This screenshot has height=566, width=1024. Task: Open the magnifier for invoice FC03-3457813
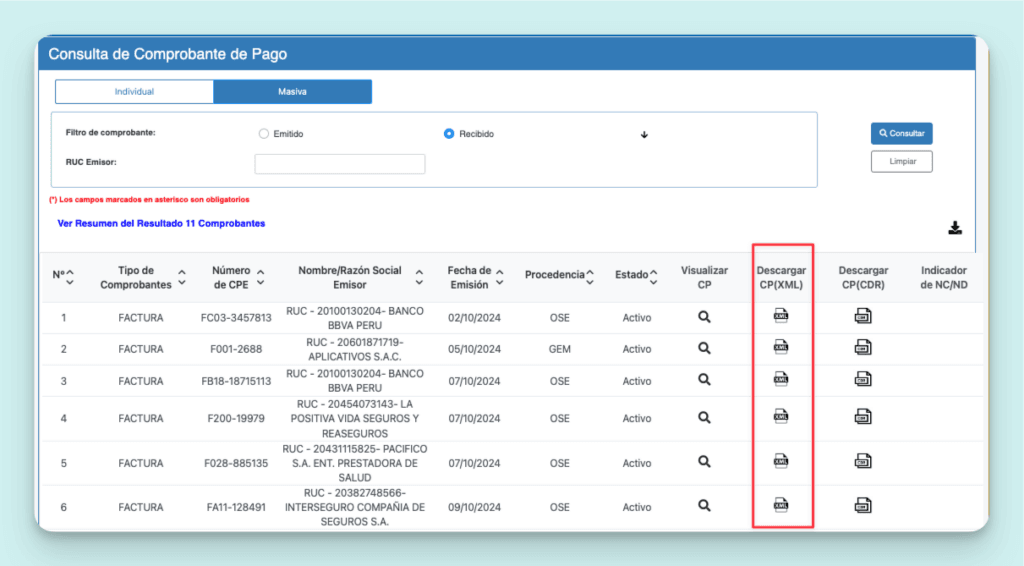(704, 317)
